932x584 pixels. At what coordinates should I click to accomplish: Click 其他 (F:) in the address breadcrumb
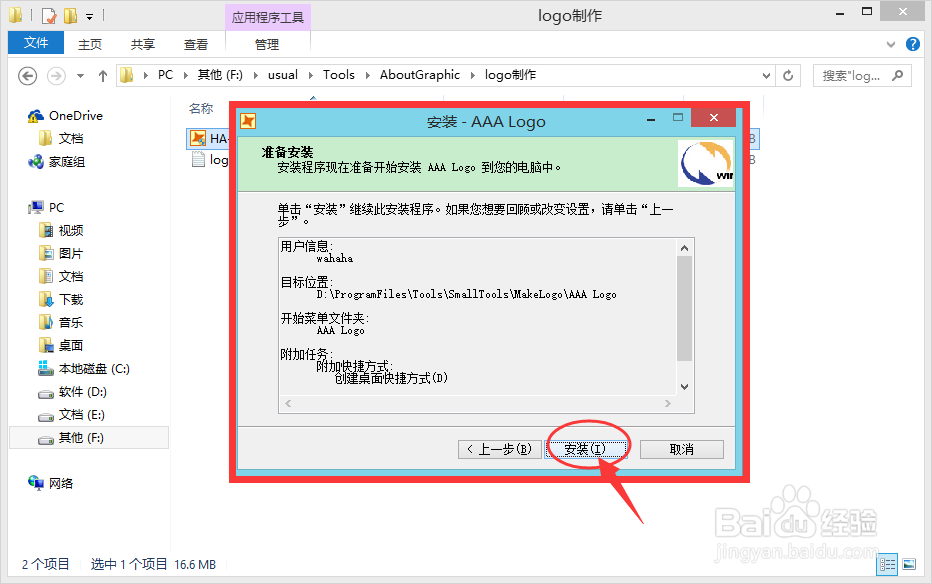click(x=220, y=75)
